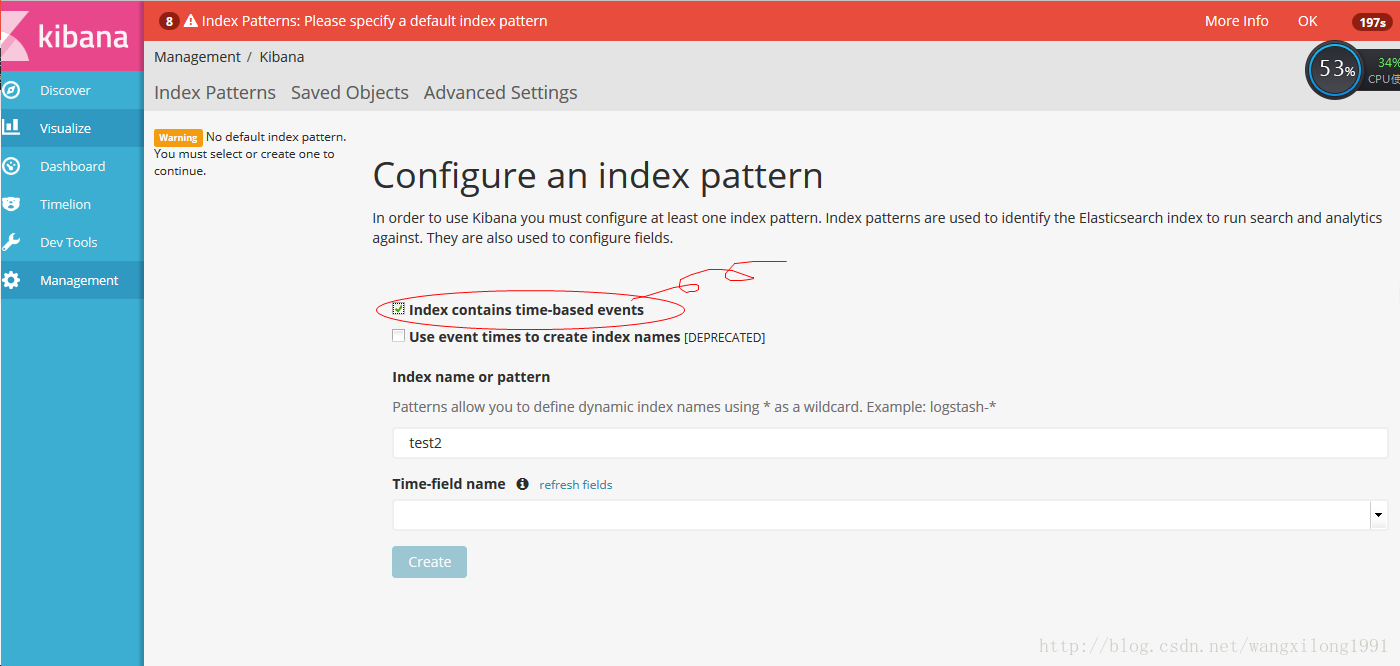
Task: Click More Info in the red banner
Action: click(x=1237, y=21)
